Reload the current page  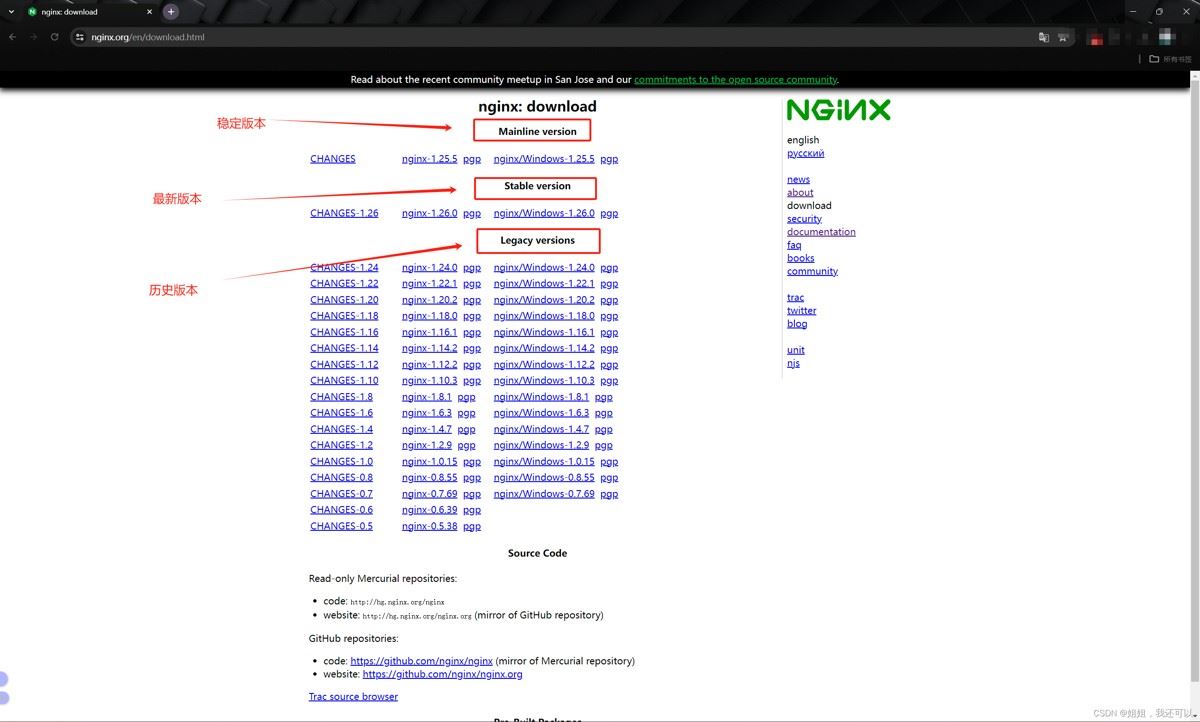coord(54,37)
